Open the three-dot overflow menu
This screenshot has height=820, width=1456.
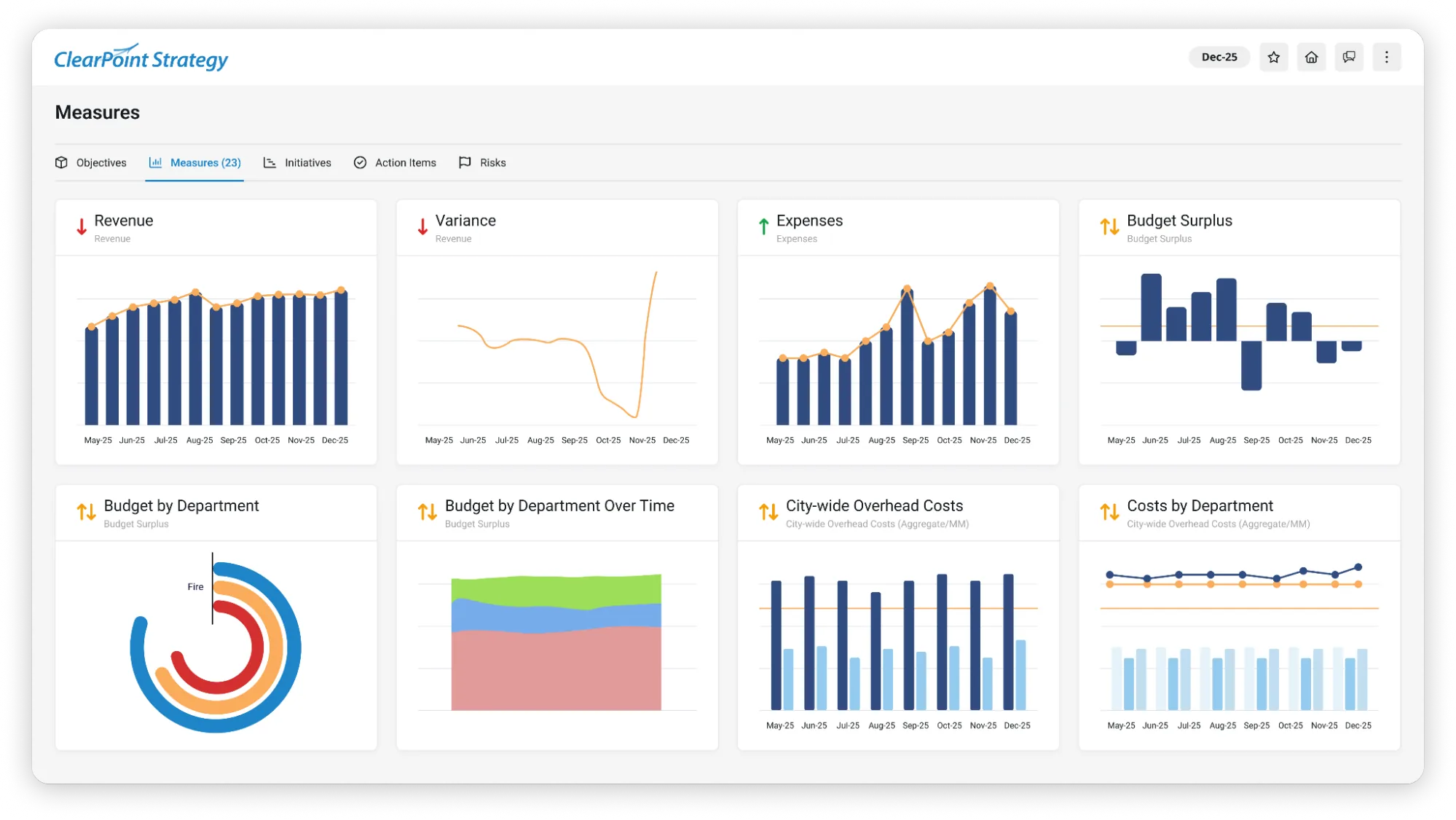(1387, 56)
